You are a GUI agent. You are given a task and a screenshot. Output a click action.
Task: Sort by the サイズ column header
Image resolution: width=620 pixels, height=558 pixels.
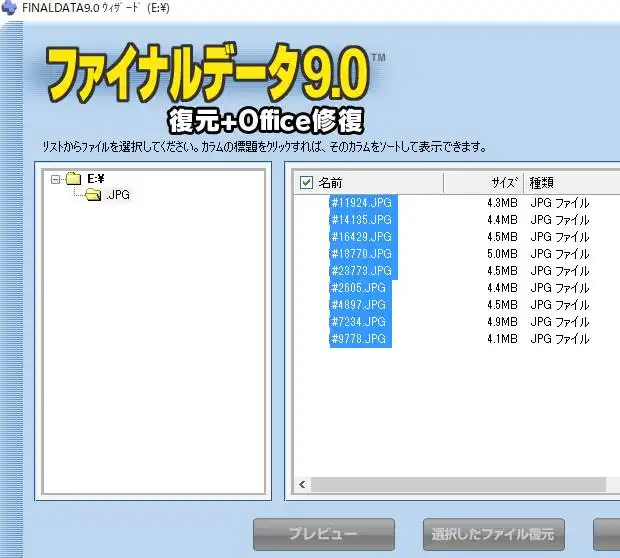click(x=505, y=183)
